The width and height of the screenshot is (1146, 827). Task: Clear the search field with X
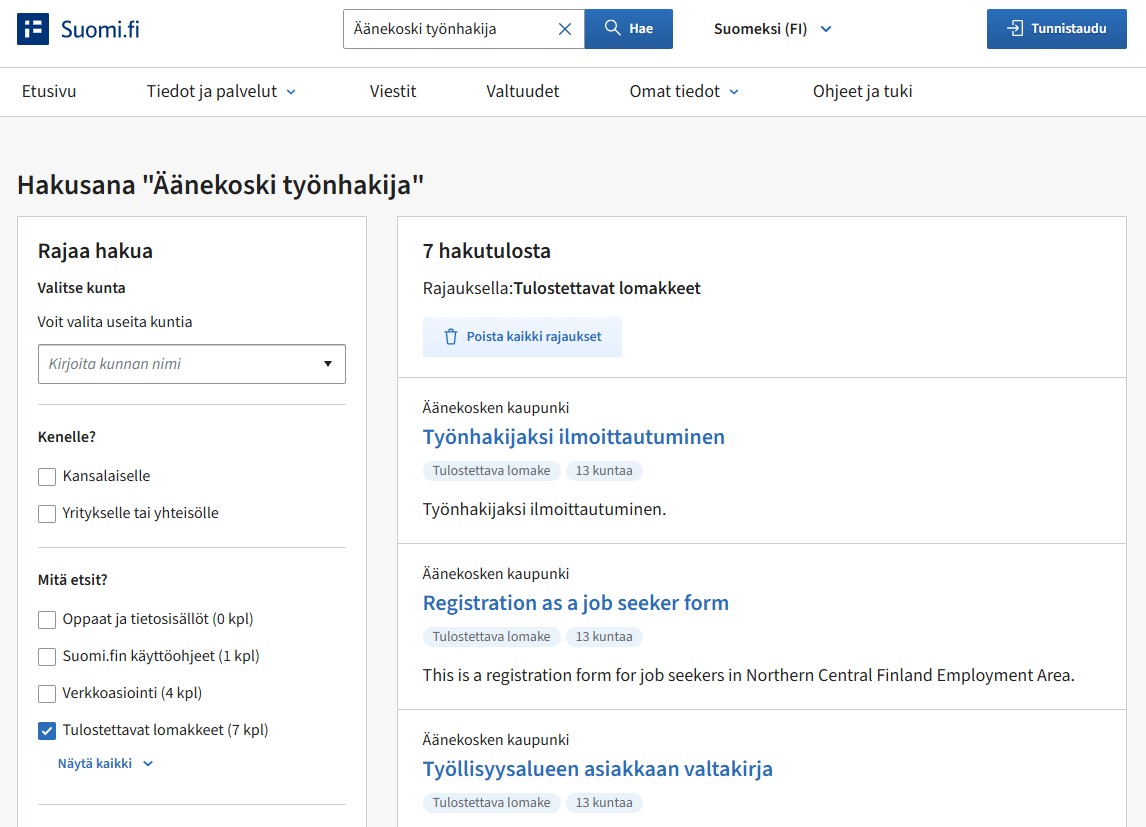click(565, 29)
